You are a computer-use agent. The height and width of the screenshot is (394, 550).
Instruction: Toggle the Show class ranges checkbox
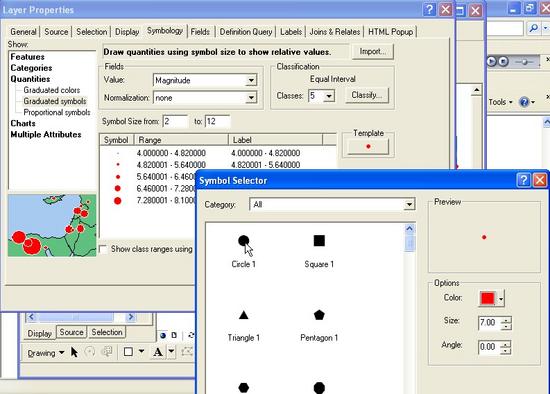[x=103, y=249]
